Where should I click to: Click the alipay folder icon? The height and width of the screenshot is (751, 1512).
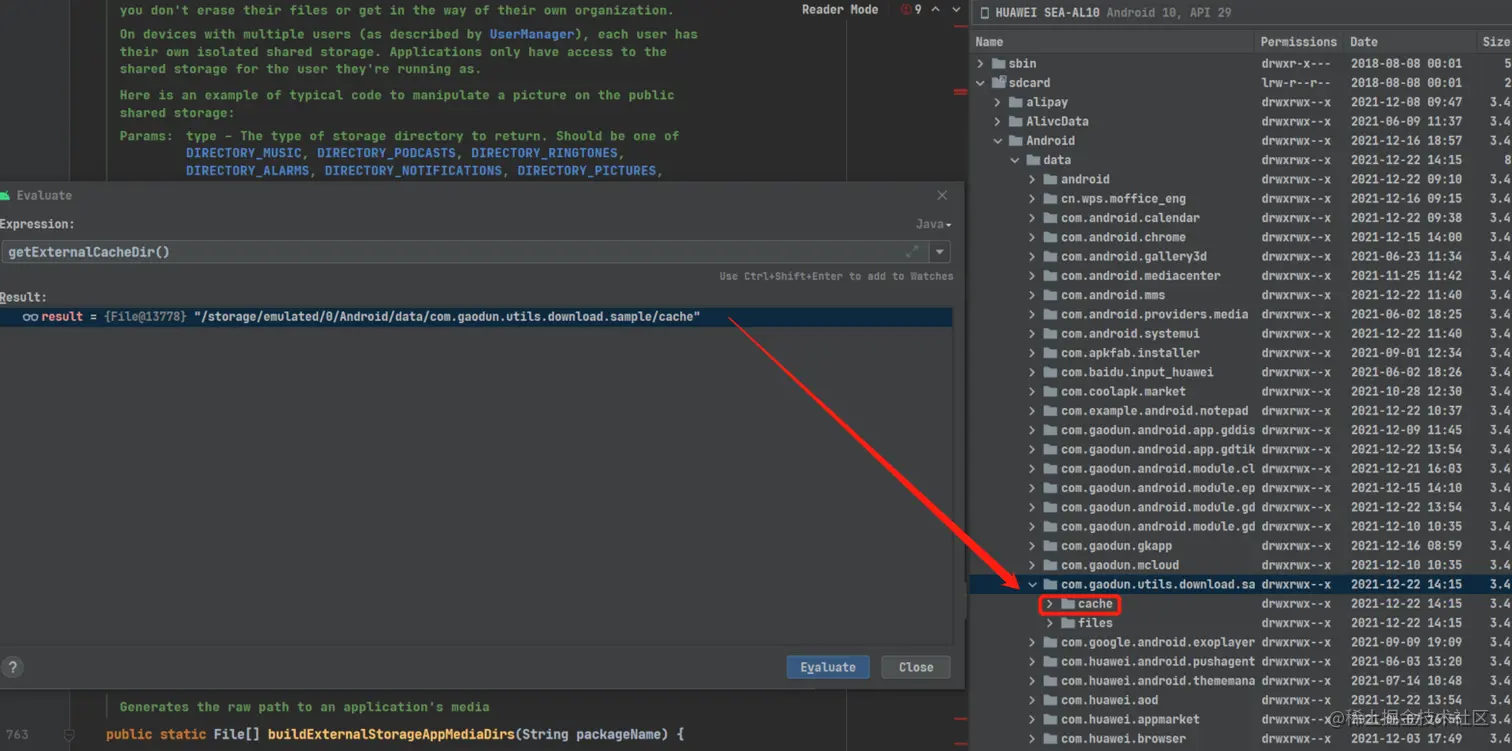pyautogui.click(x=1016, y=102)
